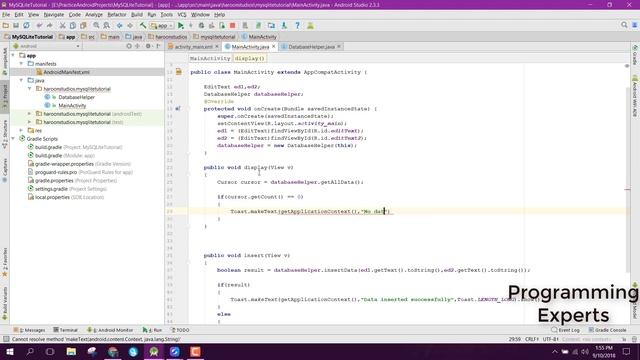Toggle the Favorites side tool window

[5, 262]
